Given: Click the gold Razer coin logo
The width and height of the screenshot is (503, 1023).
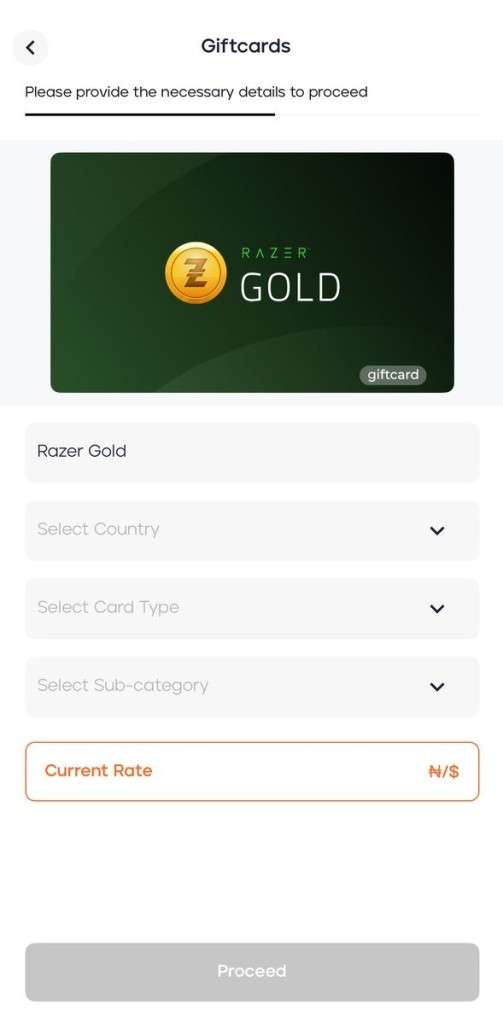Looking at the screenshot, I should (196, 273).
